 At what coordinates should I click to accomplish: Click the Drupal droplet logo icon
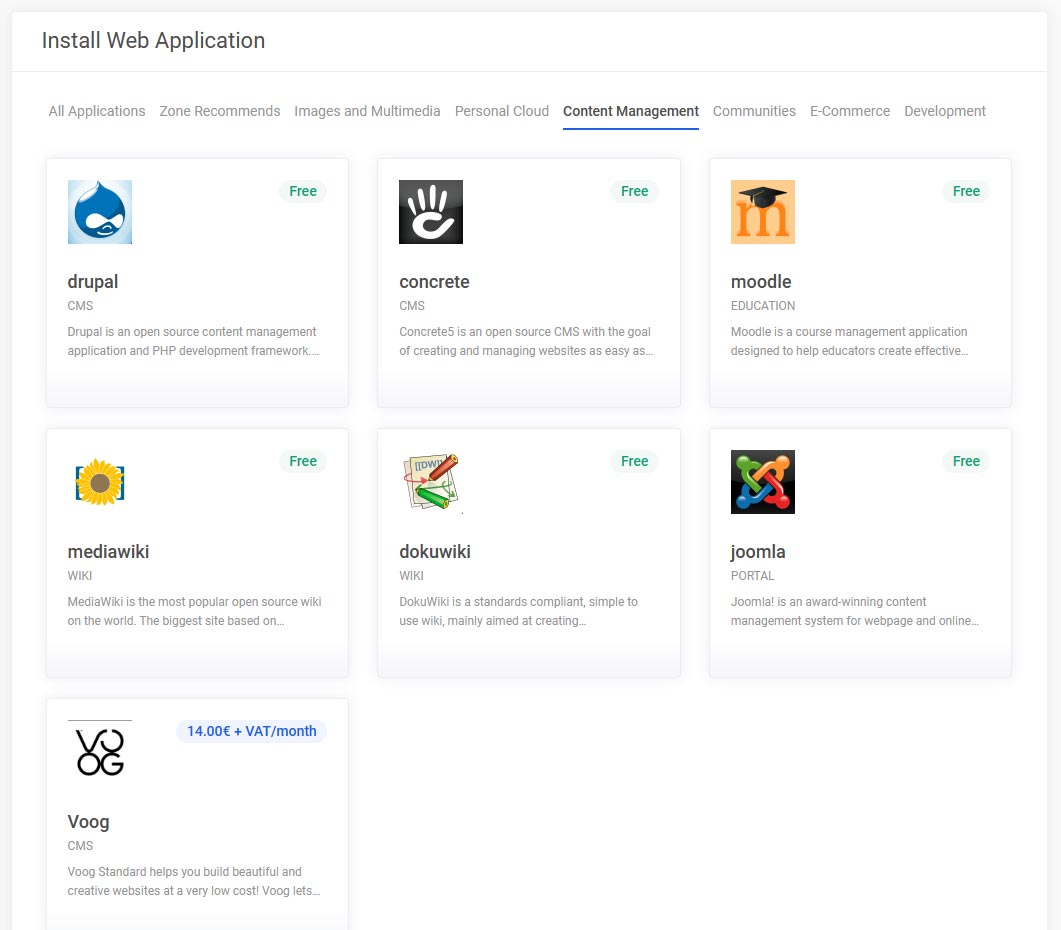[99, 211]
